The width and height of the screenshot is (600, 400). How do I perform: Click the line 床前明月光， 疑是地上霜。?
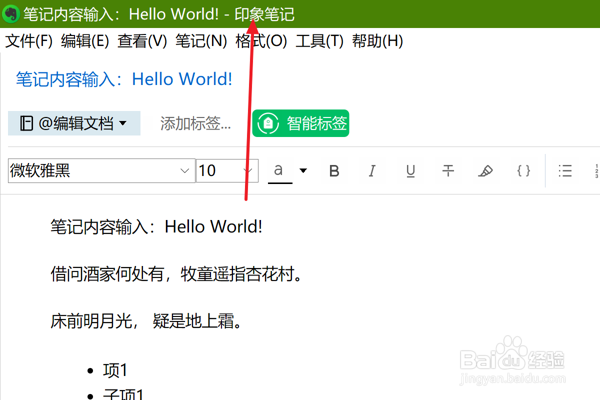(x=146, y=321)
